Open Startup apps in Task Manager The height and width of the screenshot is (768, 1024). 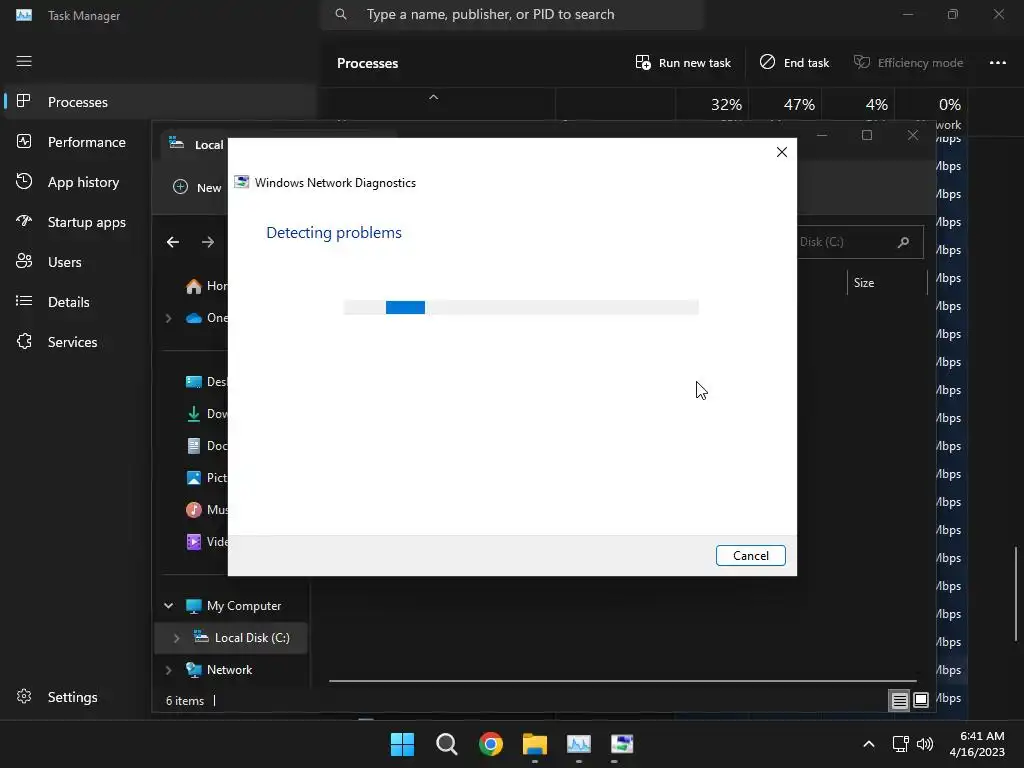[x=87, y=222]
